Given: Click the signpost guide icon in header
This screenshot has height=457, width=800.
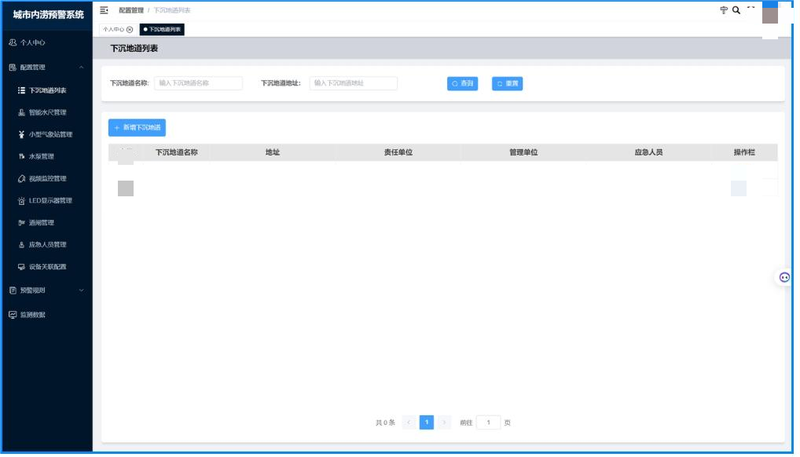Looking at the screenshot, I should click(723, 10).
